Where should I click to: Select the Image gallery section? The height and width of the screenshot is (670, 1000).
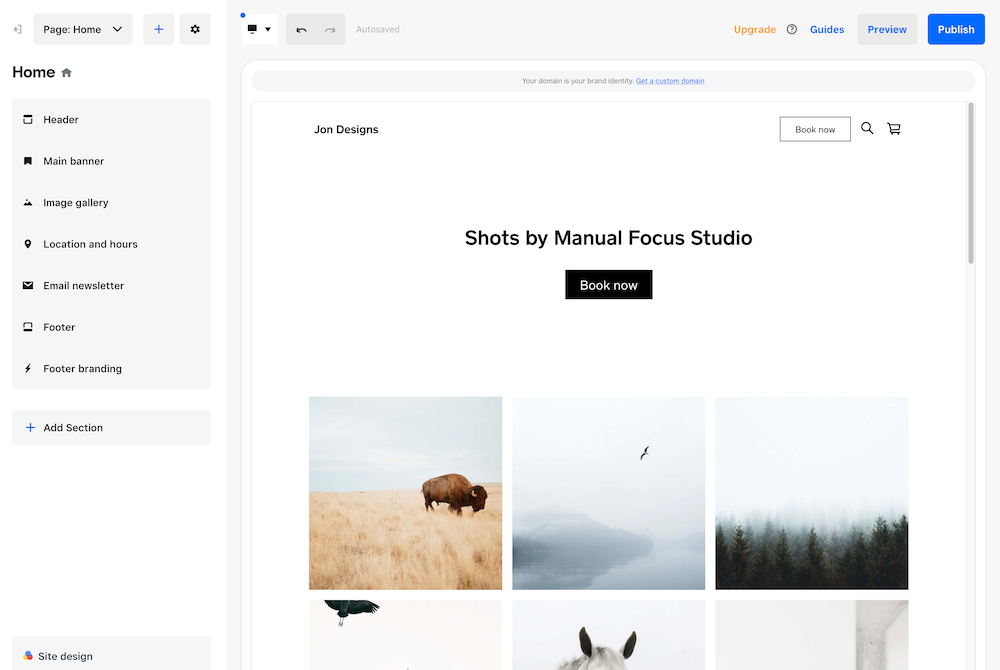tap(112, 203)
